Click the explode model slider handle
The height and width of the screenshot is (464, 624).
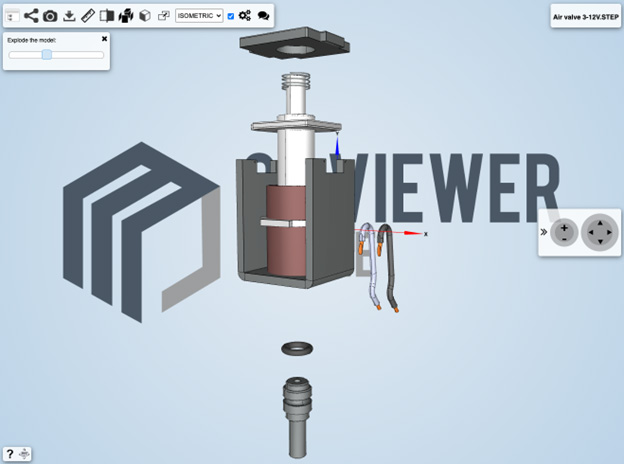point(47,55)
